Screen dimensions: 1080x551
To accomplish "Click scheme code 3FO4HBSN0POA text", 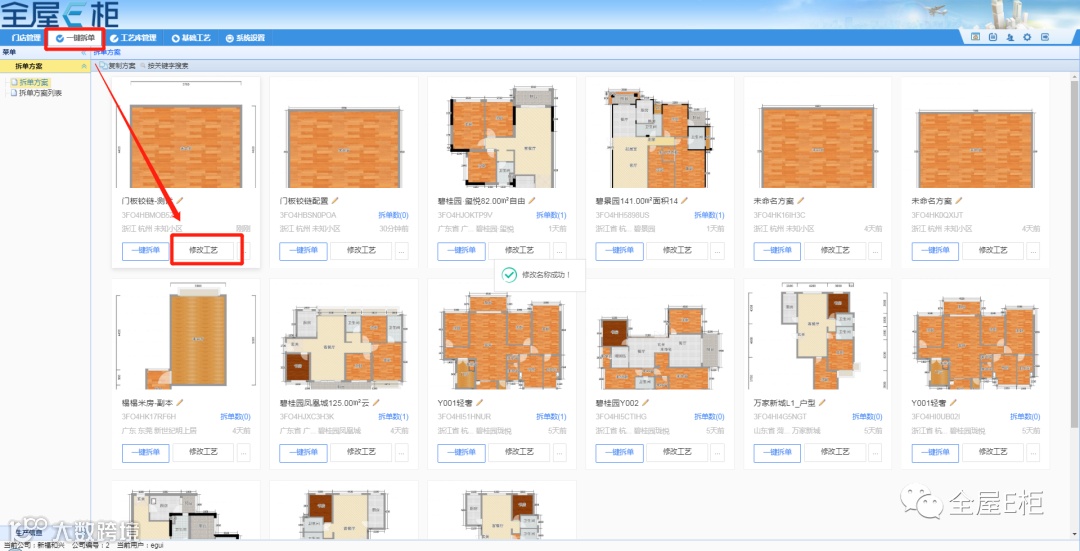I will point(308,215).
